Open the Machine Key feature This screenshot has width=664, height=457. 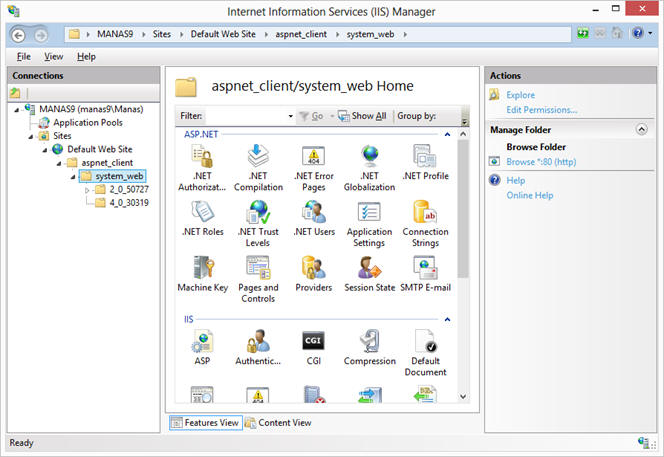(x=203, y=274)
